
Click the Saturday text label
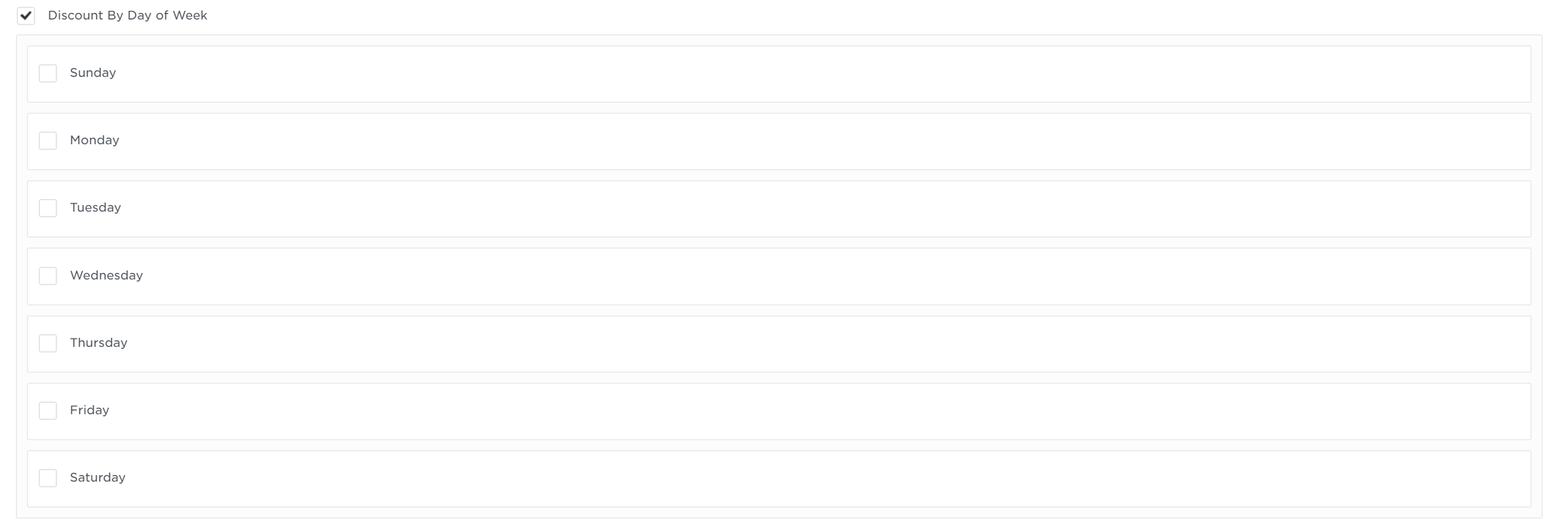pyautogui.click(x=98, y=477)
